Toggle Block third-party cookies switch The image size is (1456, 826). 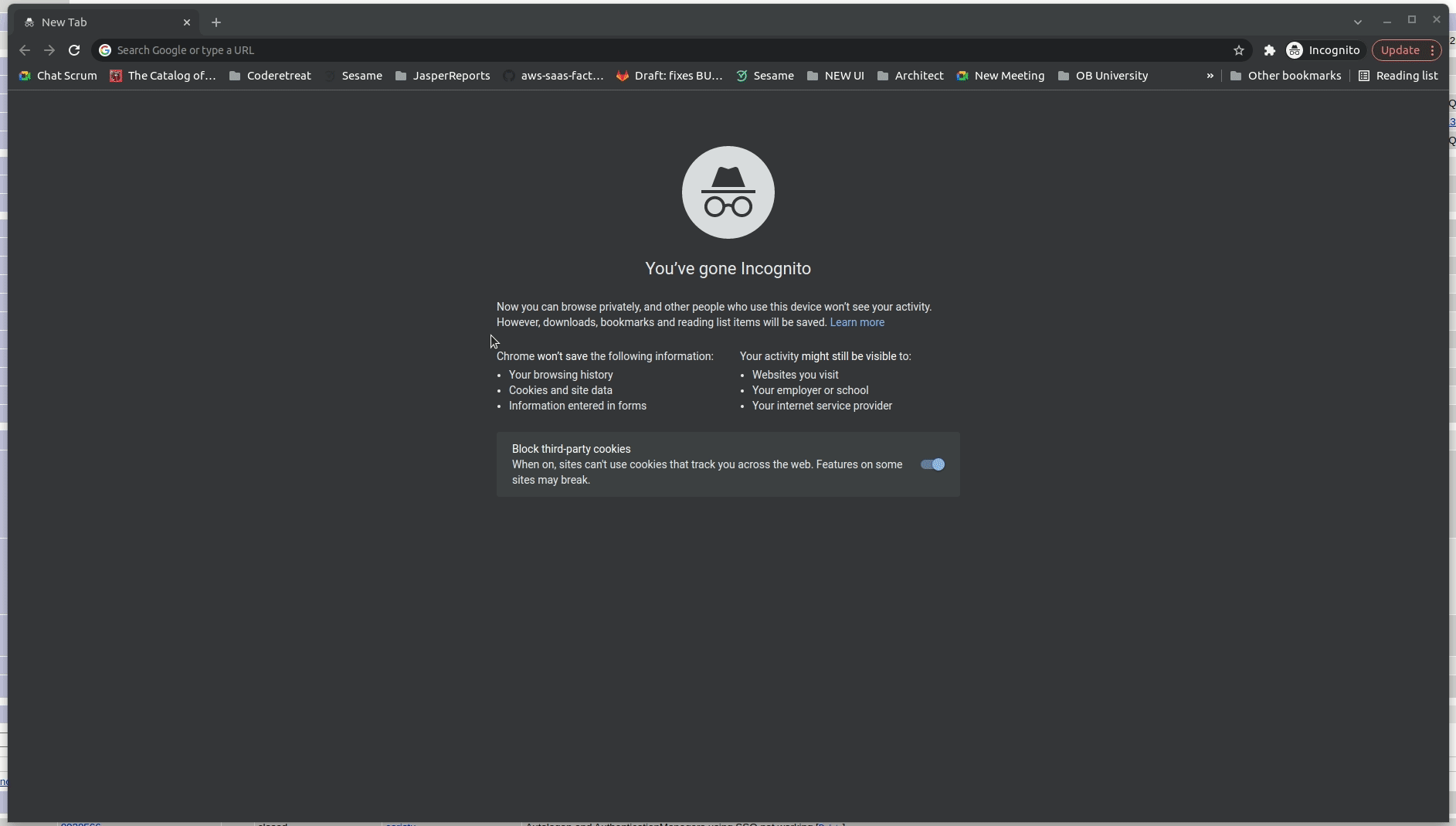932,464
